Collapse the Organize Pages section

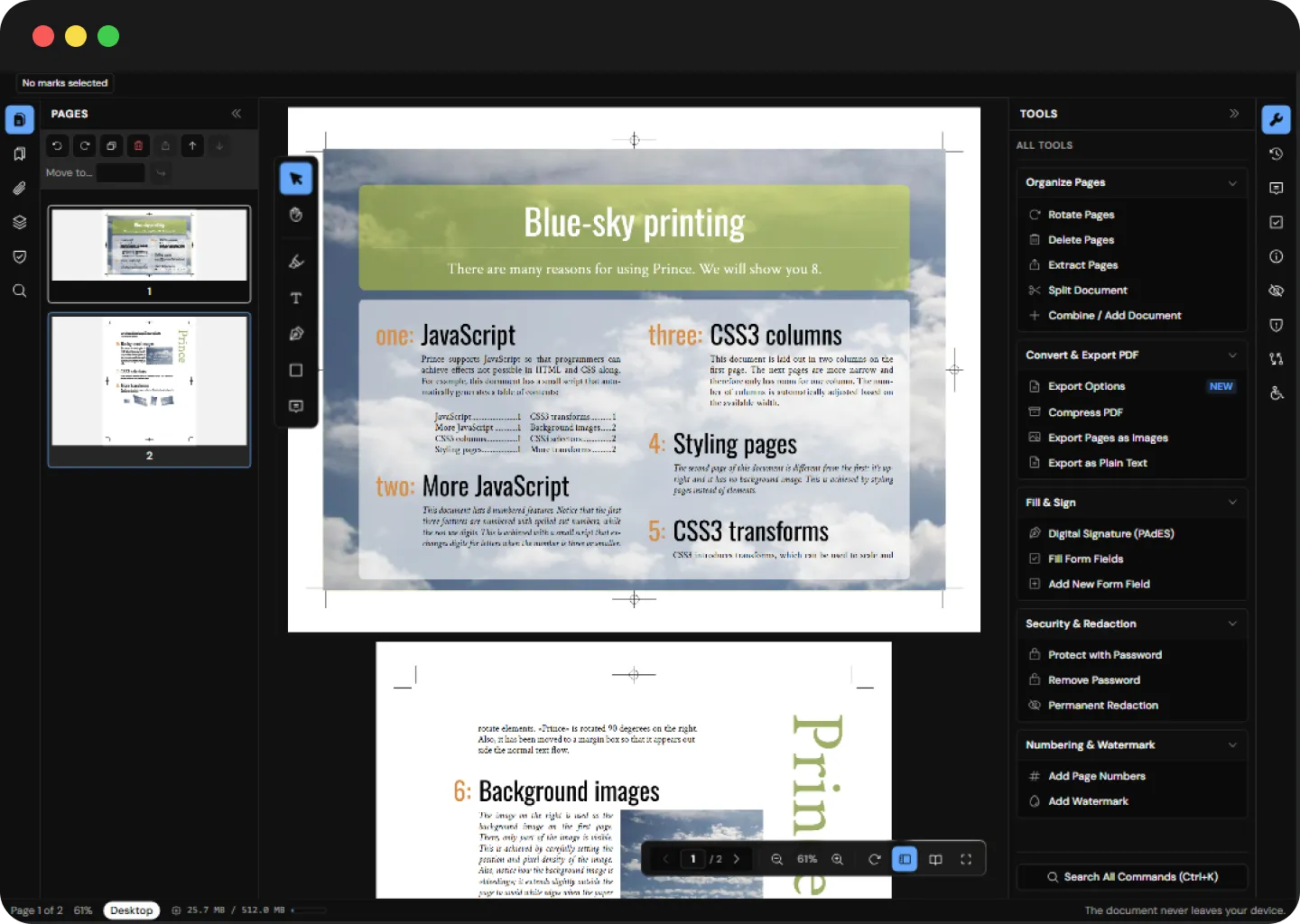(1233, 183)
